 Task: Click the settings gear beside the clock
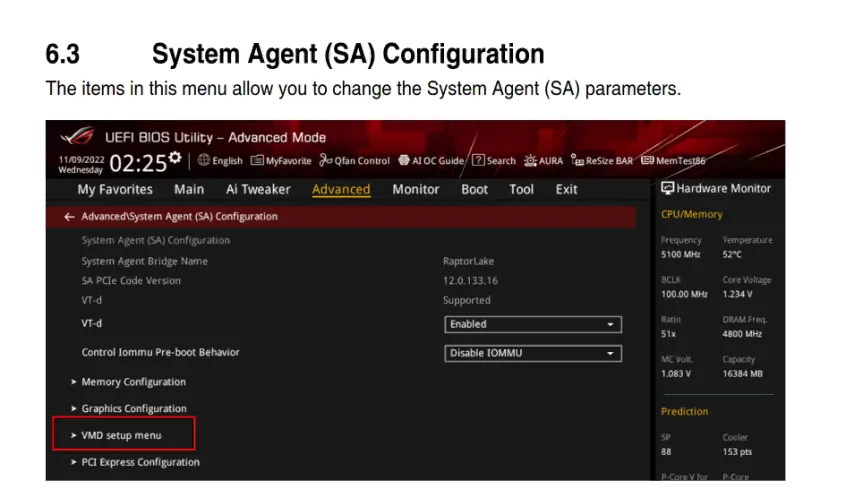[x=175, y=158]
